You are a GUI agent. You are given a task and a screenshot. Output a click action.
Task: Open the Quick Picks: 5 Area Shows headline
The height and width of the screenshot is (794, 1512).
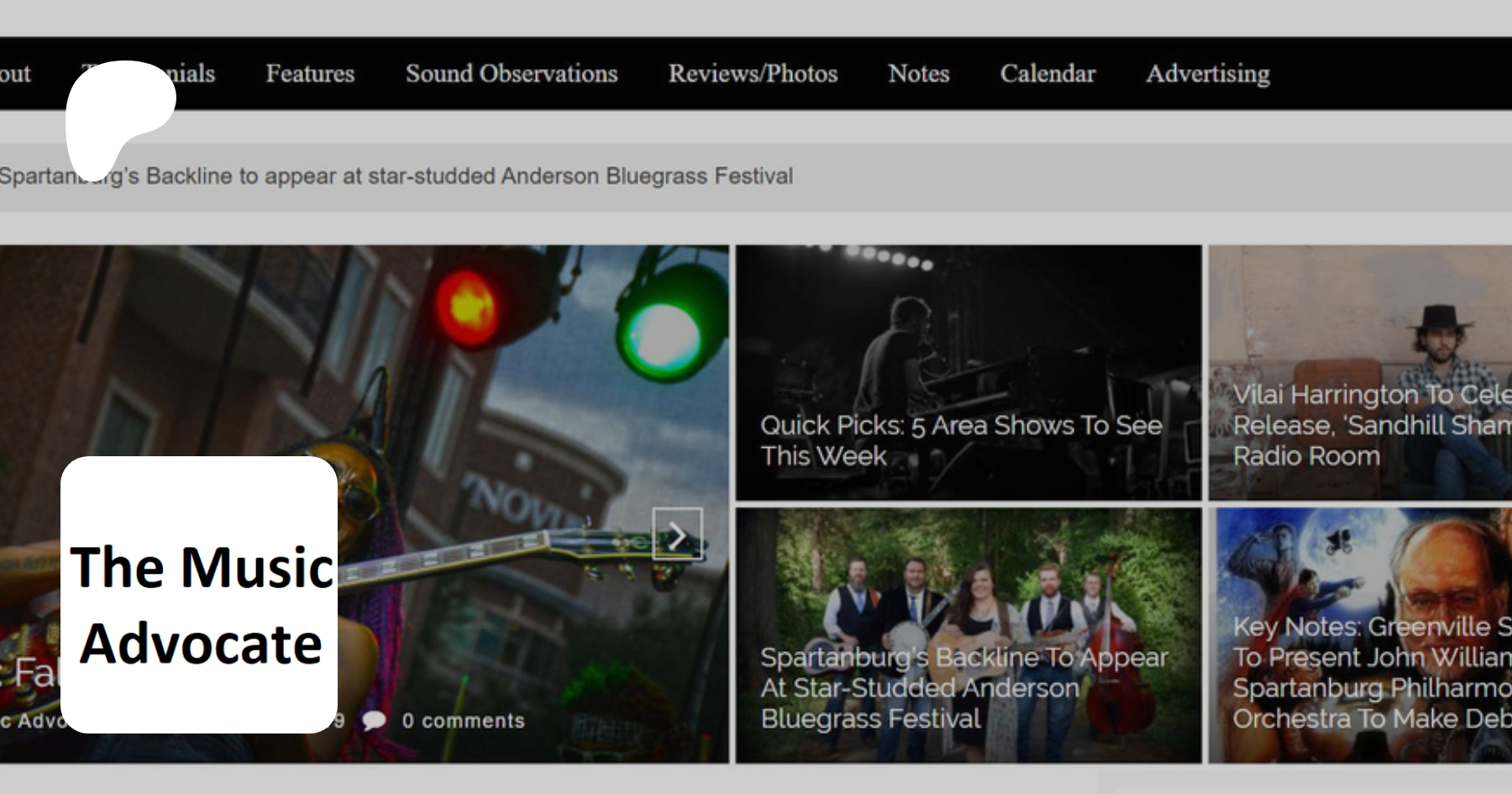click(x=960, y=440)
